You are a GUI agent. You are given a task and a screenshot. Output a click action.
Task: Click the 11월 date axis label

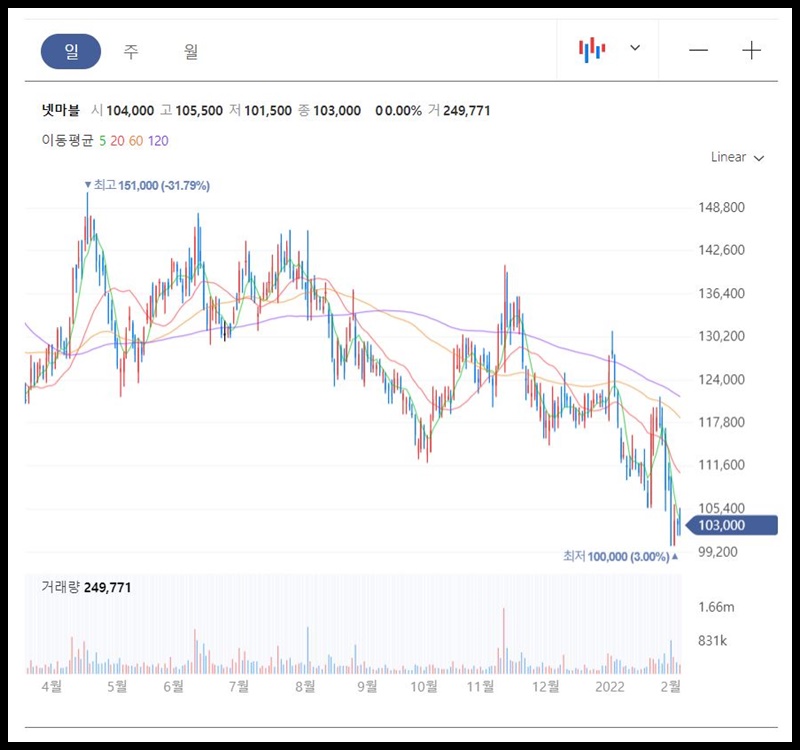pos(480,686)
